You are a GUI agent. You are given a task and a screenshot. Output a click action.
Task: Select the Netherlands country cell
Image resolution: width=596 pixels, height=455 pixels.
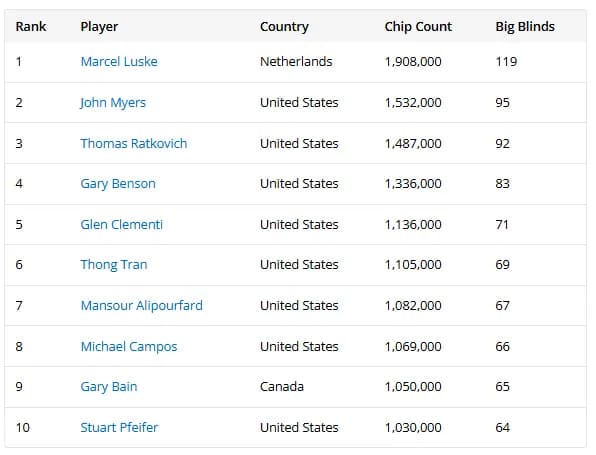pos(296,62)
